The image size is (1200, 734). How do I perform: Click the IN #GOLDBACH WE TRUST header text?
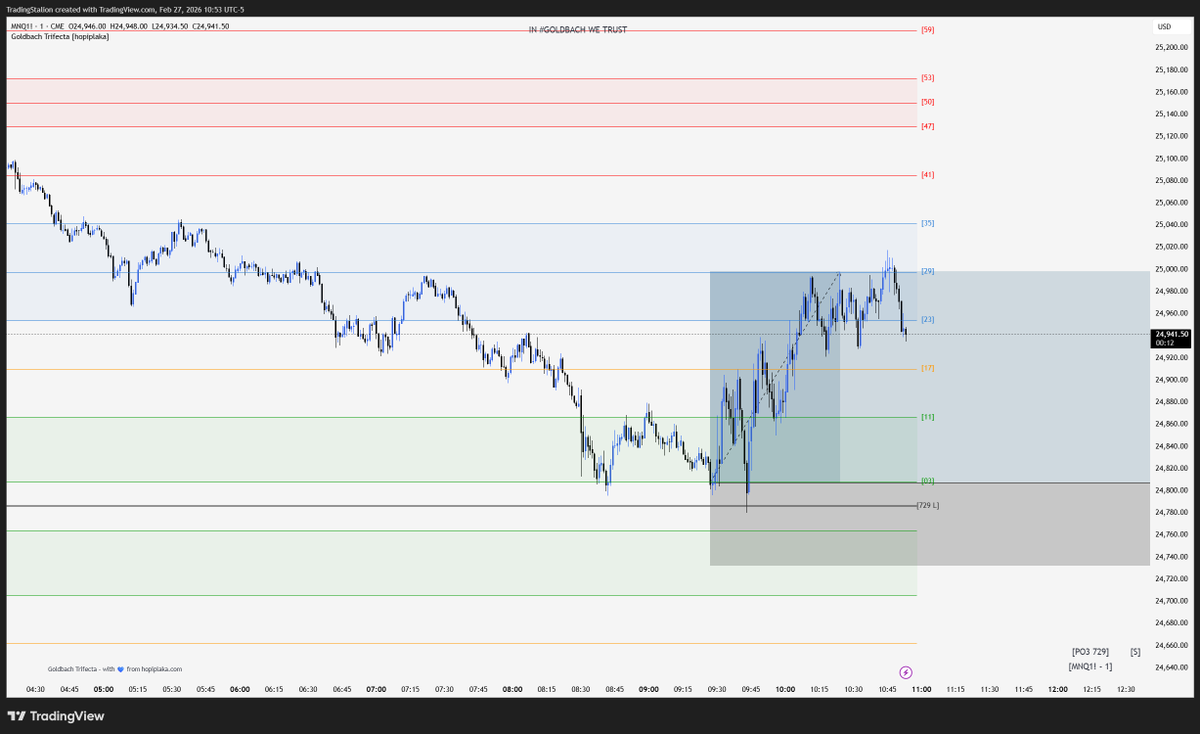pyautogui.click(x=578, y=30)
